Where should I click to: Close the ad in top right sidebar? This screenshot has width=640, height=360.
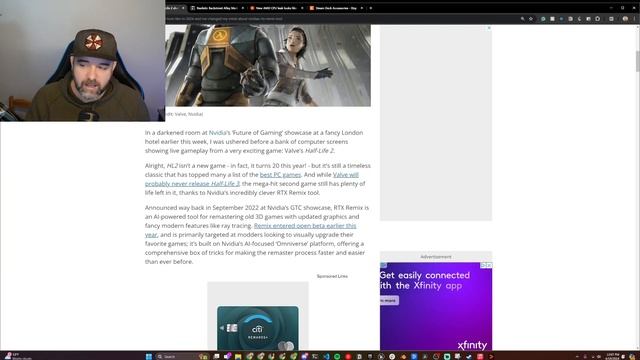click(x=489, y=28)
